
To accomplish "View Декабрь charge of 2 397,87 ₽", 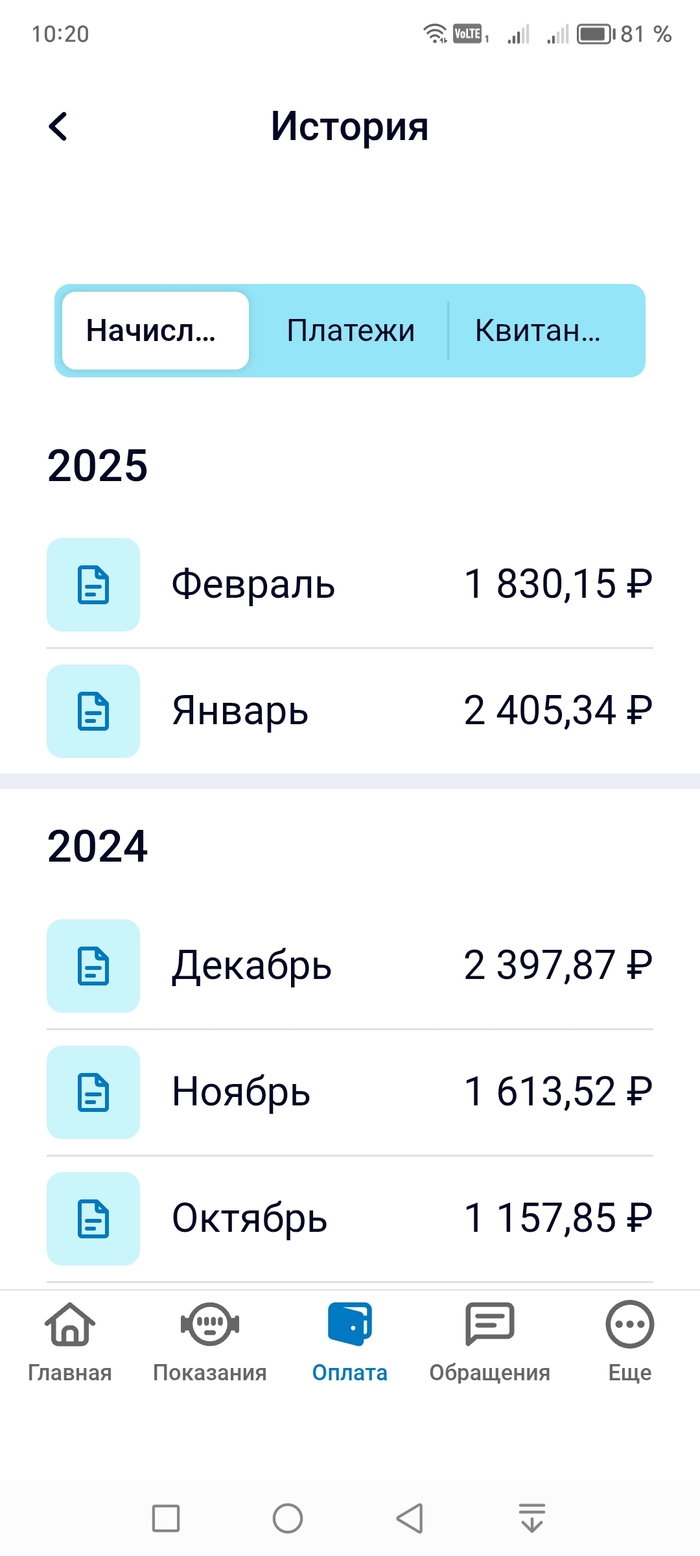I will [400, 966].
